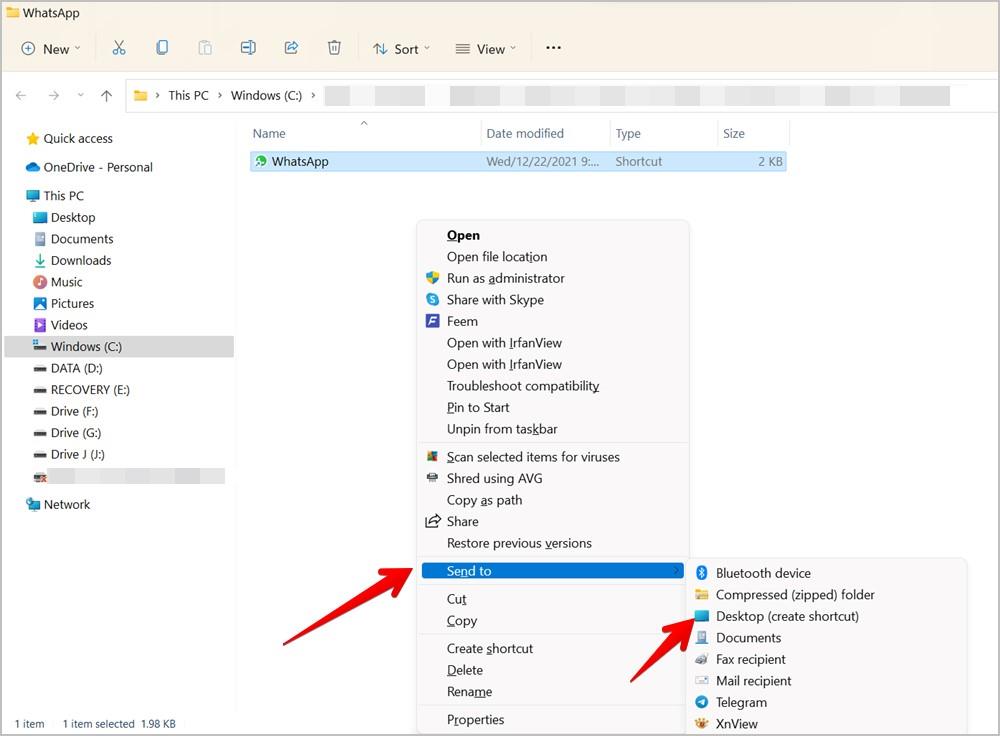Click the Share icon in toolbar
Viewport: 1000px width, 736px height.
(x=291, y=48)
